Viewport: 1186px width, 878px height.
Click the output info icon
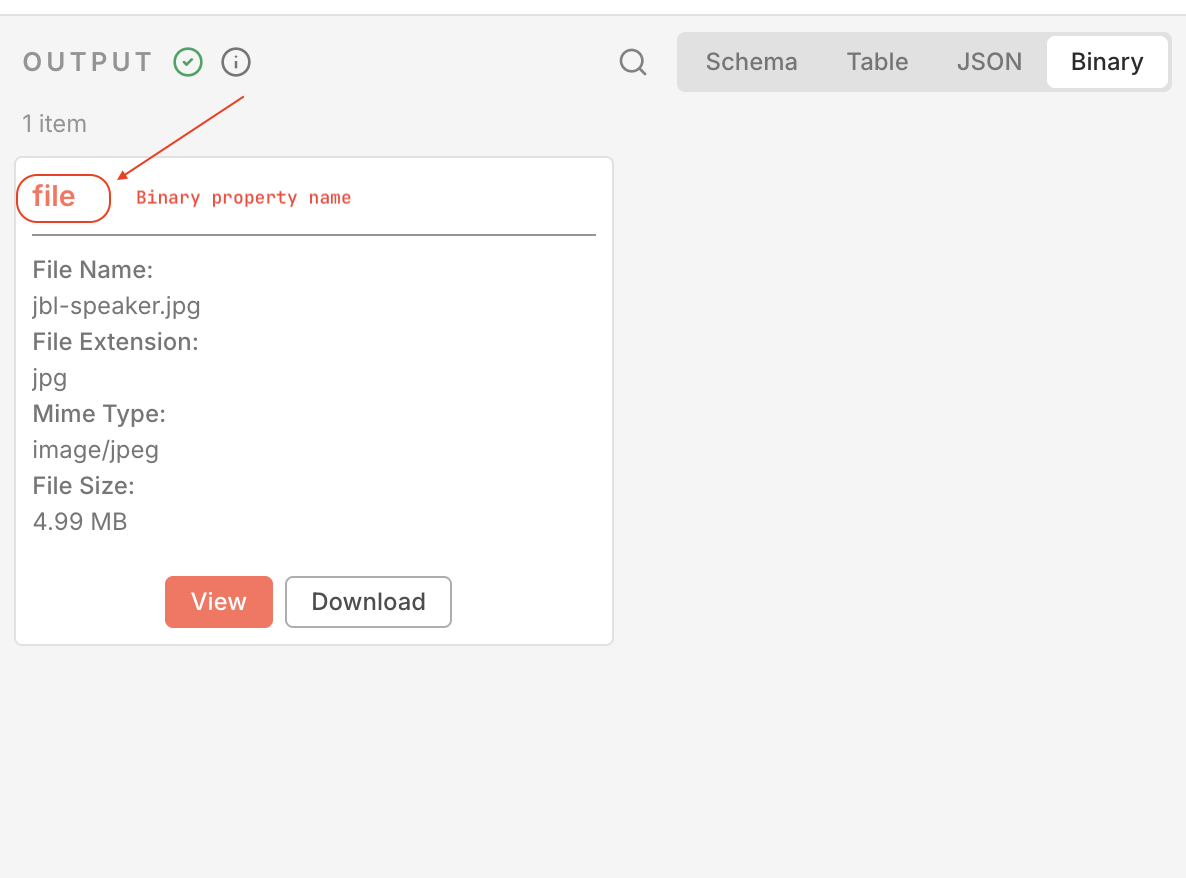[x=236, y=63]
